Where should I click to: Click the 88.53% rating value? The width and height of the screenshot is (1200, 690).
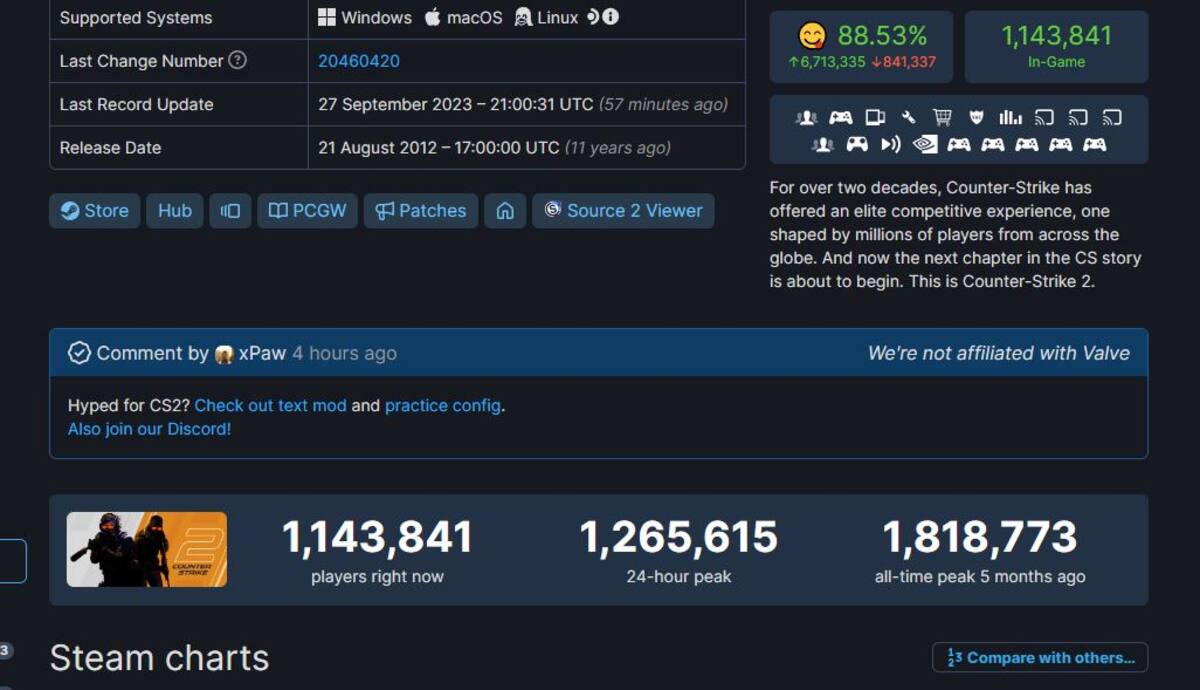point(883,36)
